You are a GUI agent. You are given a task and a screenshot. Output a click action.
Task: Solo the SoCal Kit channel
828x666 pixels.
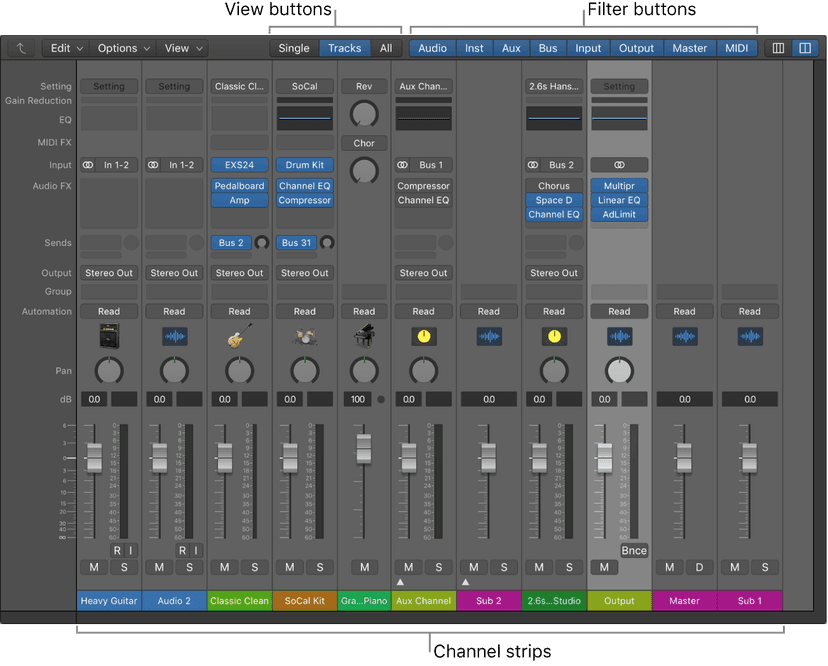[x=320, y=567]
